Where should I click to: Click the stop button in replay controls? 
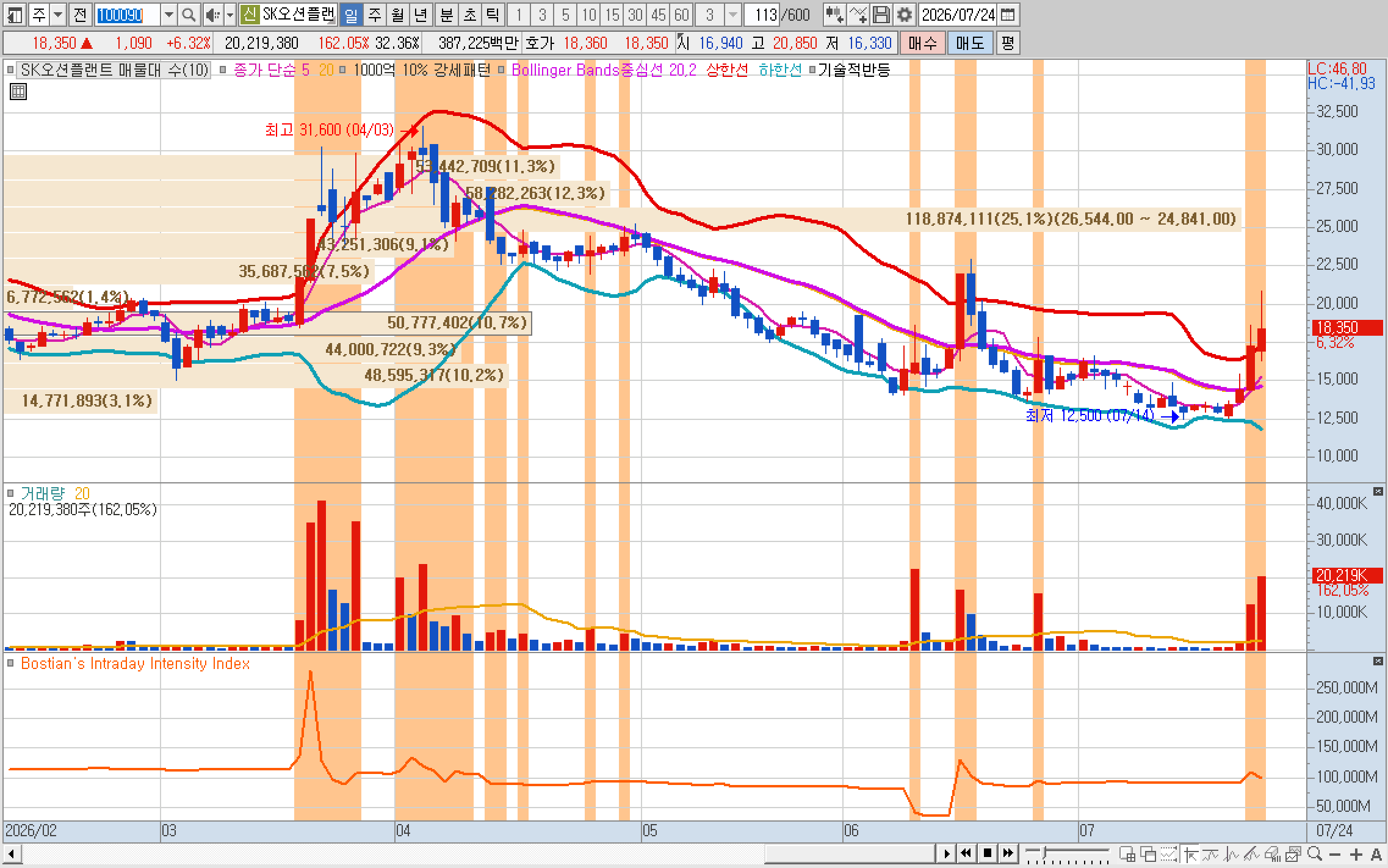pos(987,853)
